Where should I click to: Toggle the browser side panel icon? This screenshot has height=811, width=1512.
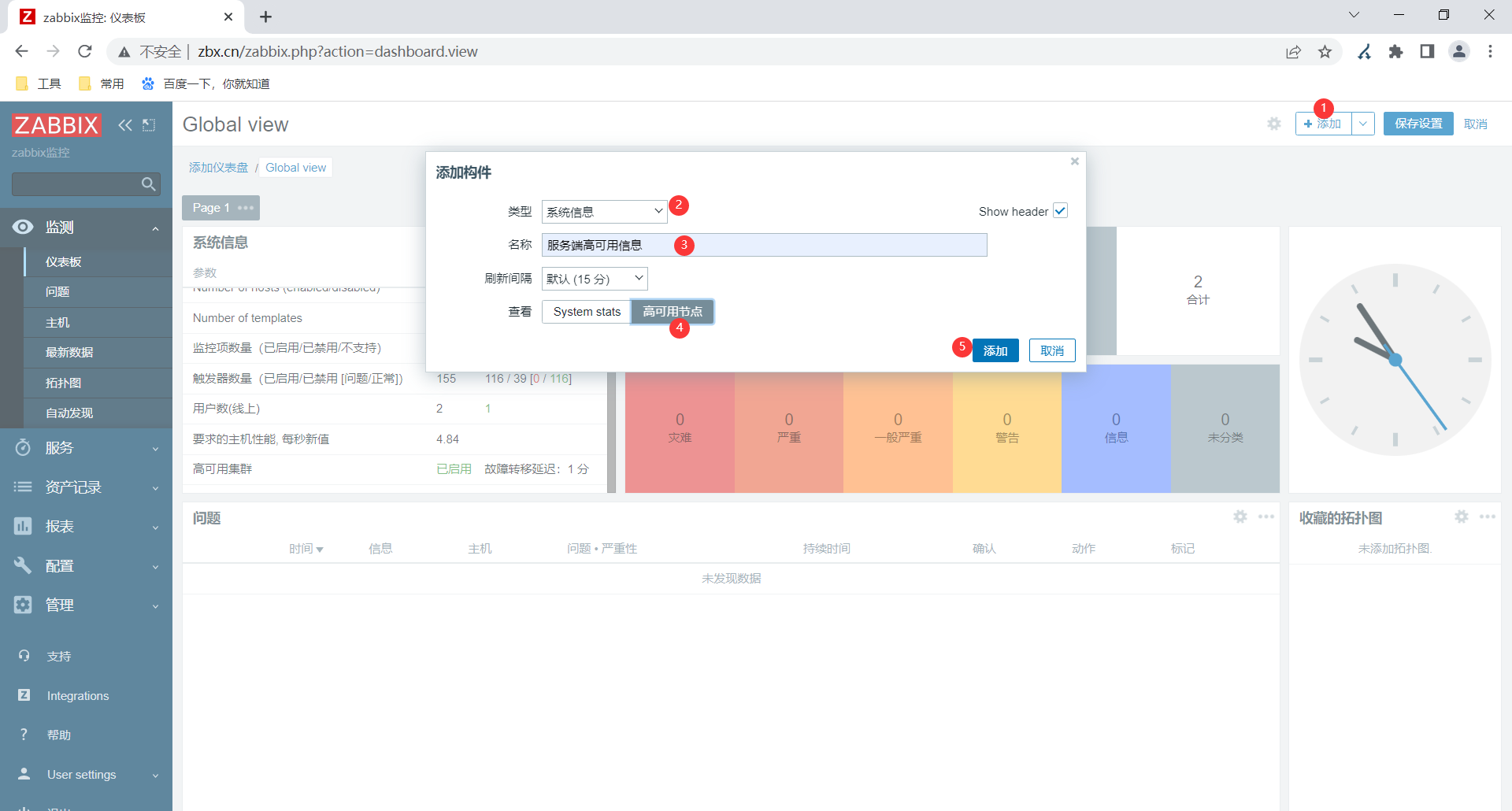1427,52
